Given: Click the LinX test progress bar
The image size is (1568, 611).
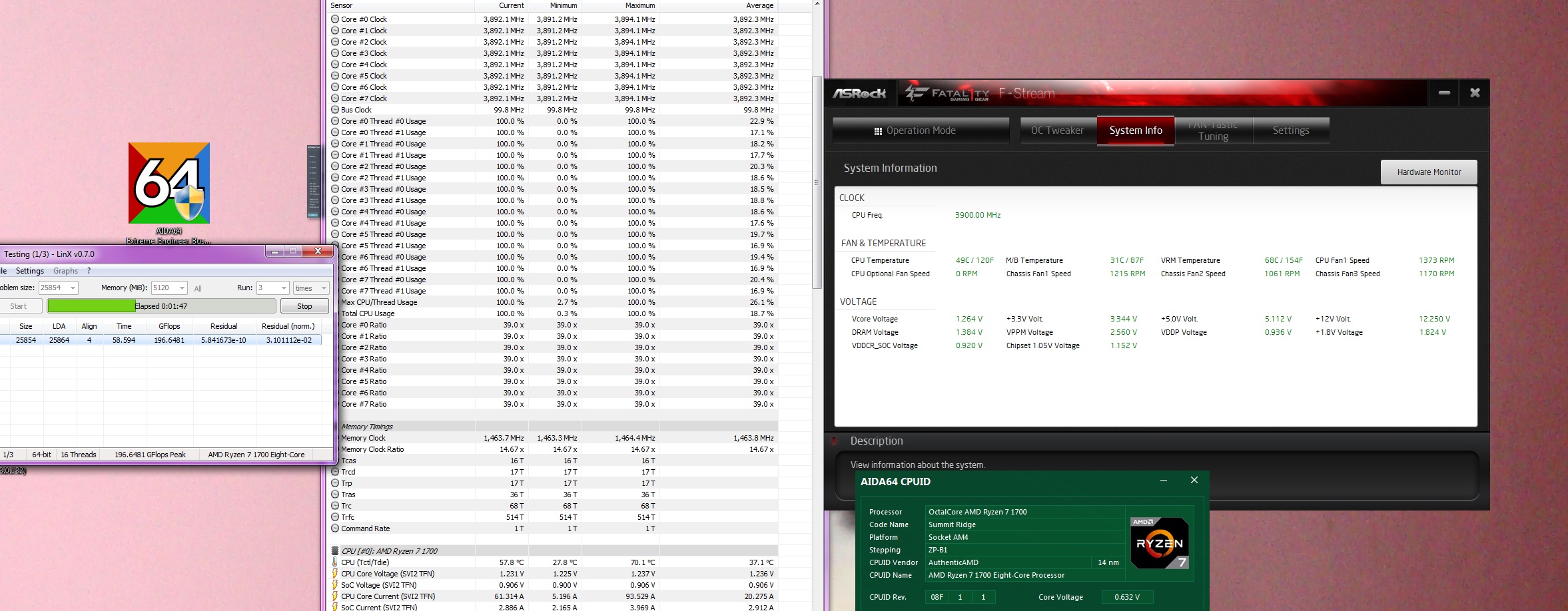Looking at the screenshot, I should point(161,306).
